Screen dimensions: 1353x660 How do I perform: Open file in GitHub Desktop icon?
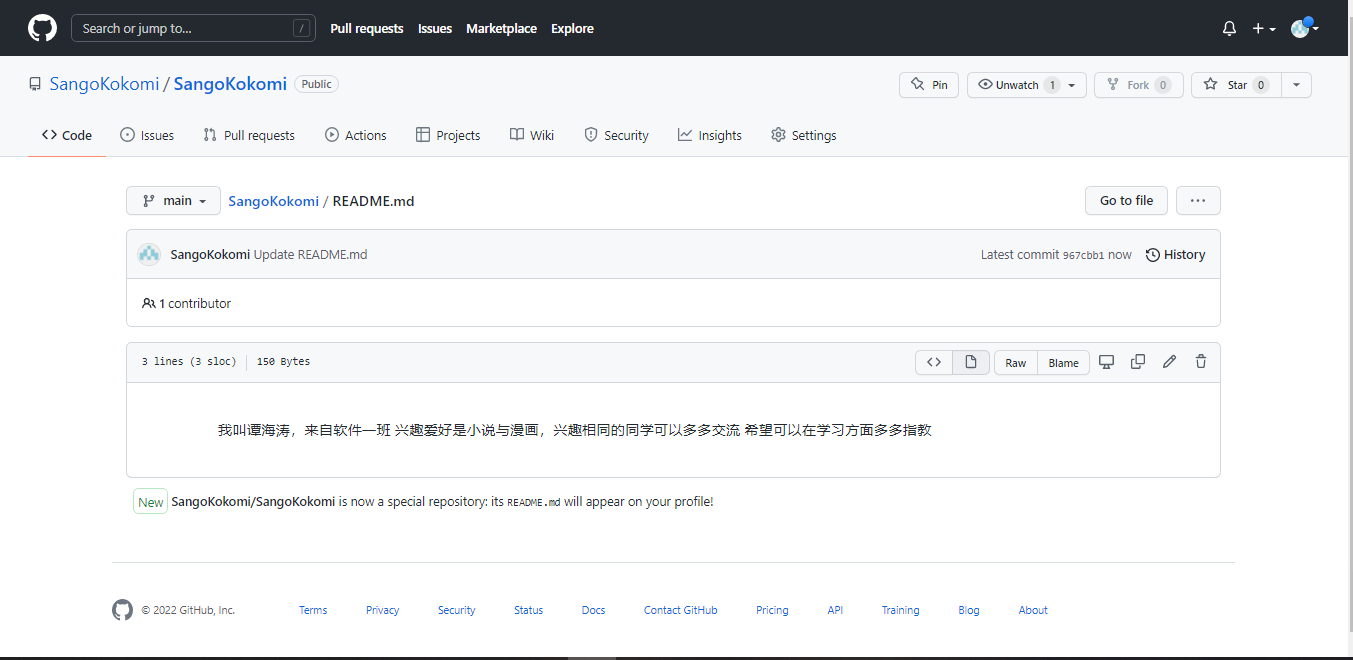(x=1106, y=362)
